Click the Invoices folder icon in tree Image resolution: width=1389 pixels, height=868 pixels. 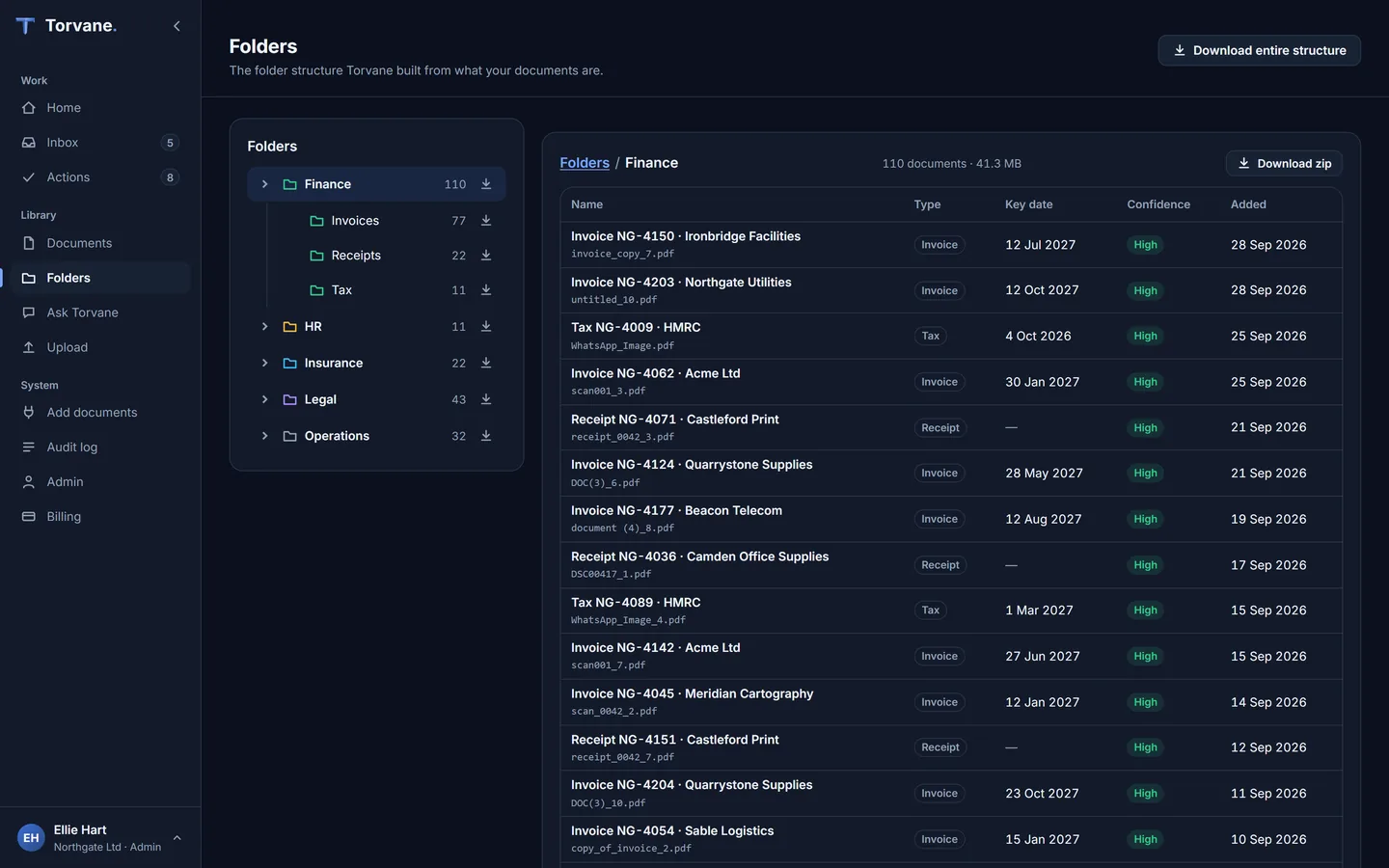click(x=316, y=221)
